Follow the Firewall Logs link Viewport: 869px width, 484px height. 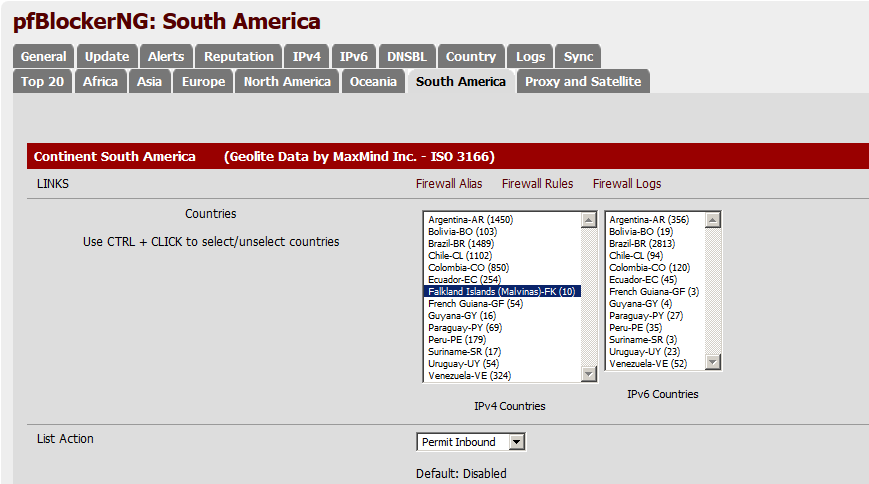pyautogui.click(x=627, y=184)
